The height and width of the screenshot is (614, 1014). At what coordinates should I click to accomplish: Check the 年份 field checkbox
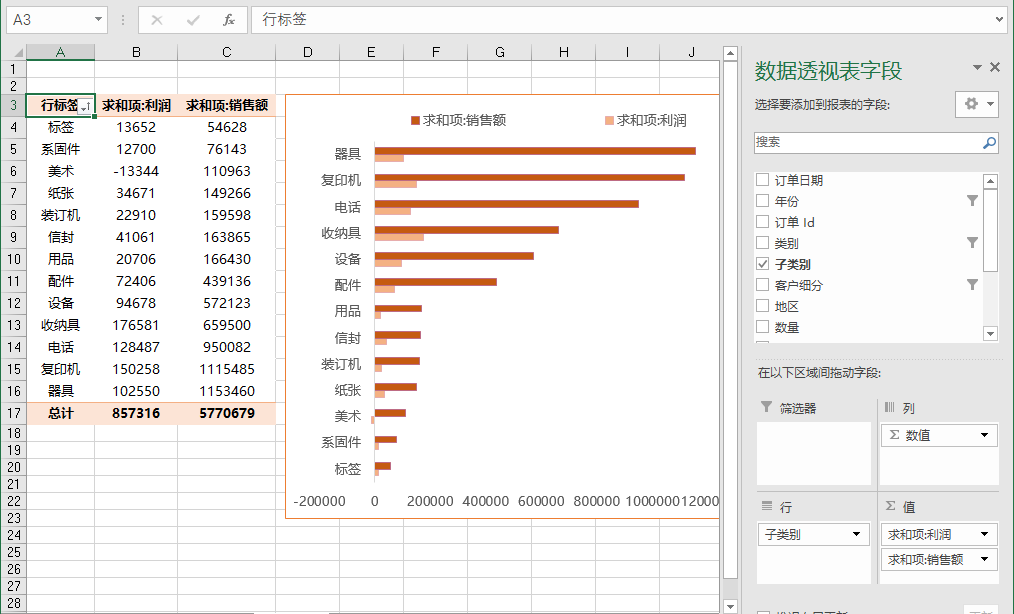(763, 201)
